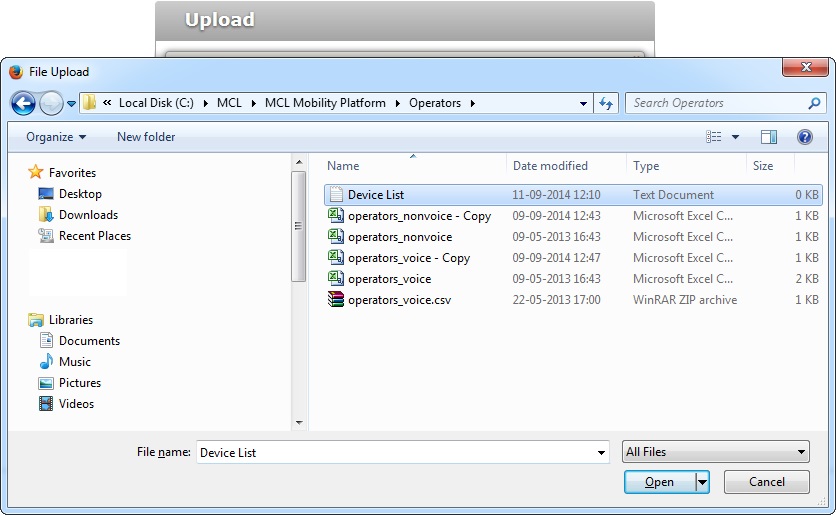The height and width of the screenshot is (515, 836).
Task: Select Favorites in navigation pane
Action: pos(73,173)
